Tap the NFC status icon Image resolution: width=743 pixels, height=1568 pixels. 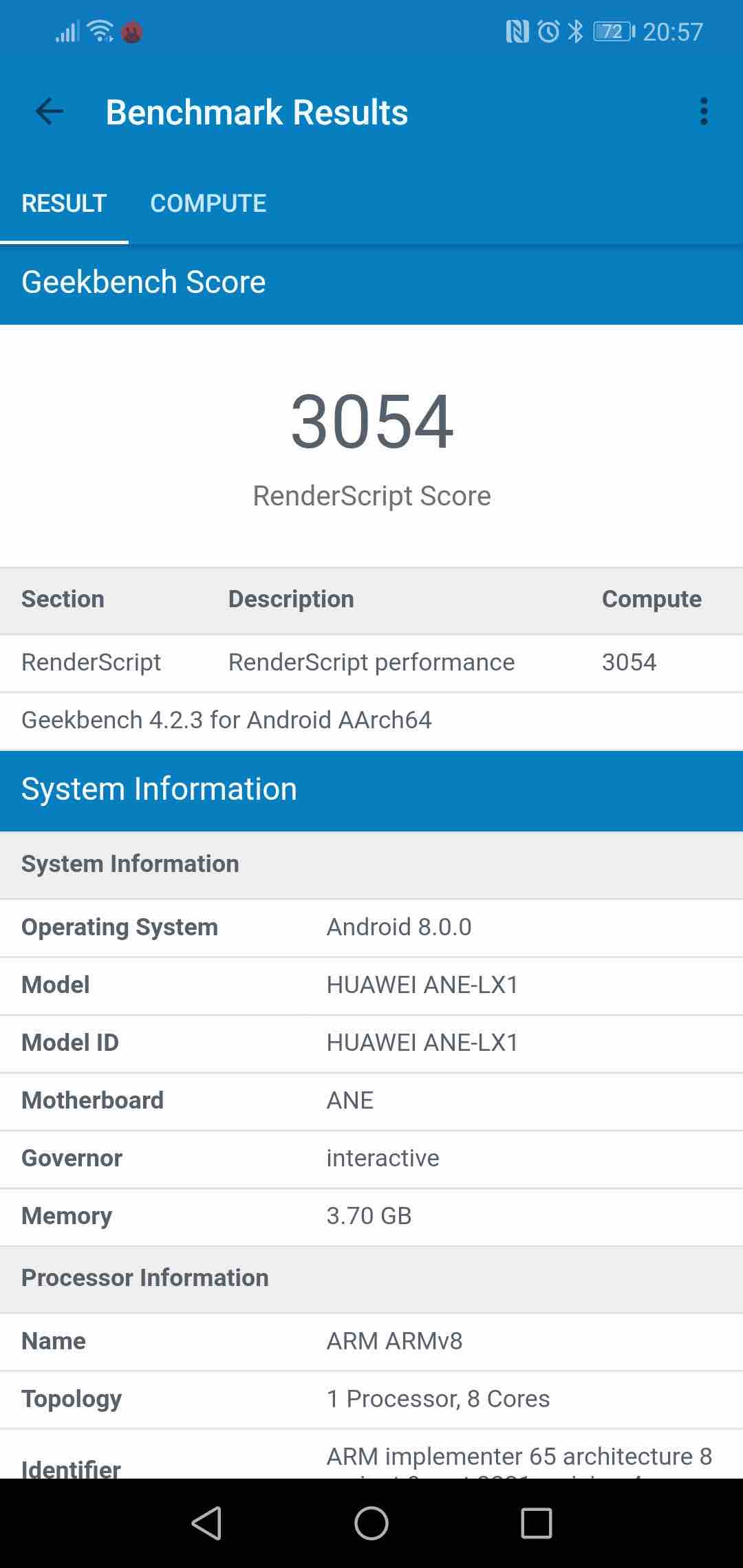click(517, 32)
